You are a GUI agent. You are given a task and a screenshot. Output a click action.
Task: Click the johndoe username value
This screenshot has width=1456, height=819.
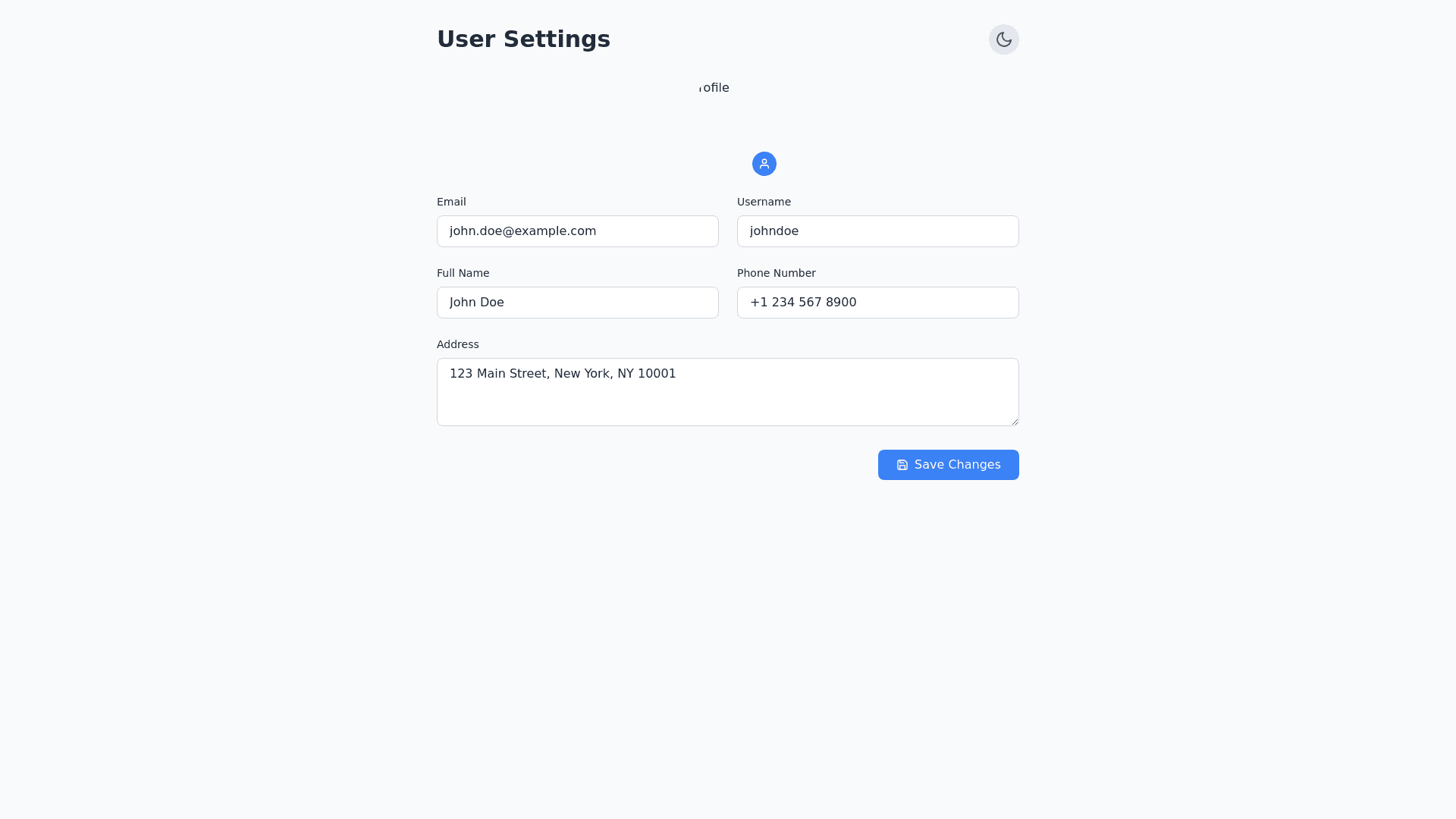(x=773, y=231)
